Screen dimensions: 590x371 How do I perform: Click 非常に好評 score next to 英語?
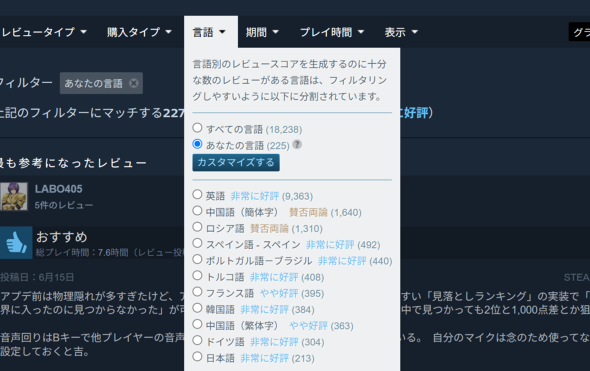tap(255, 196)
